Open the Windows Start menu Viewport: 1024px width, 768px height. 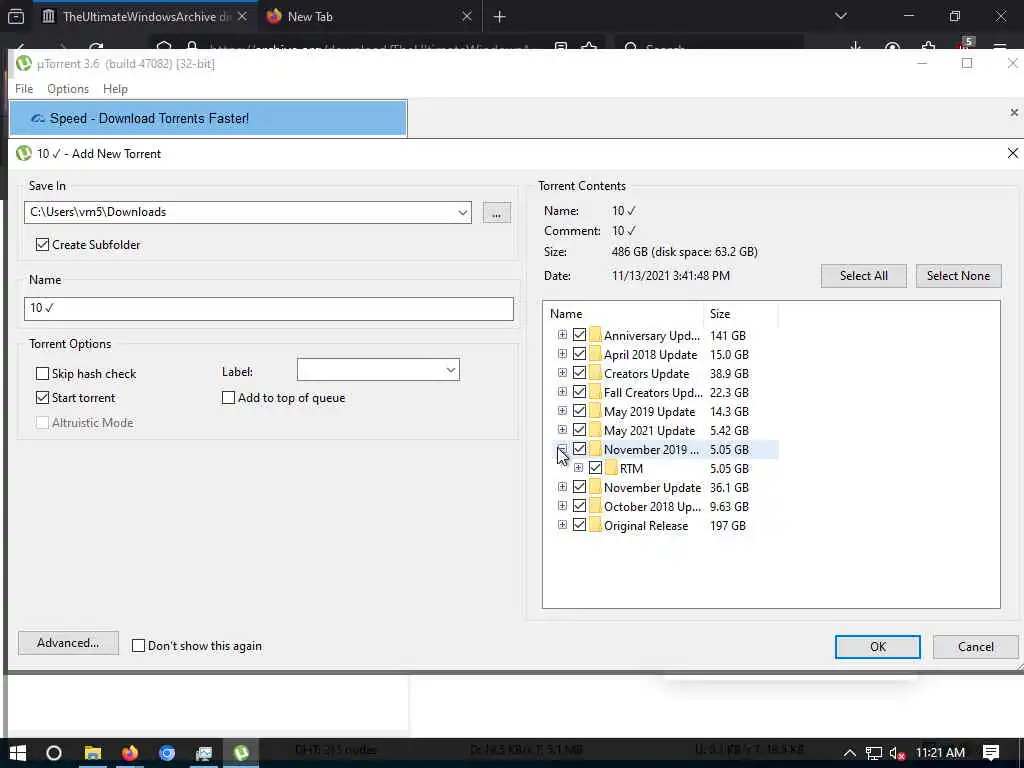[18, 753]
